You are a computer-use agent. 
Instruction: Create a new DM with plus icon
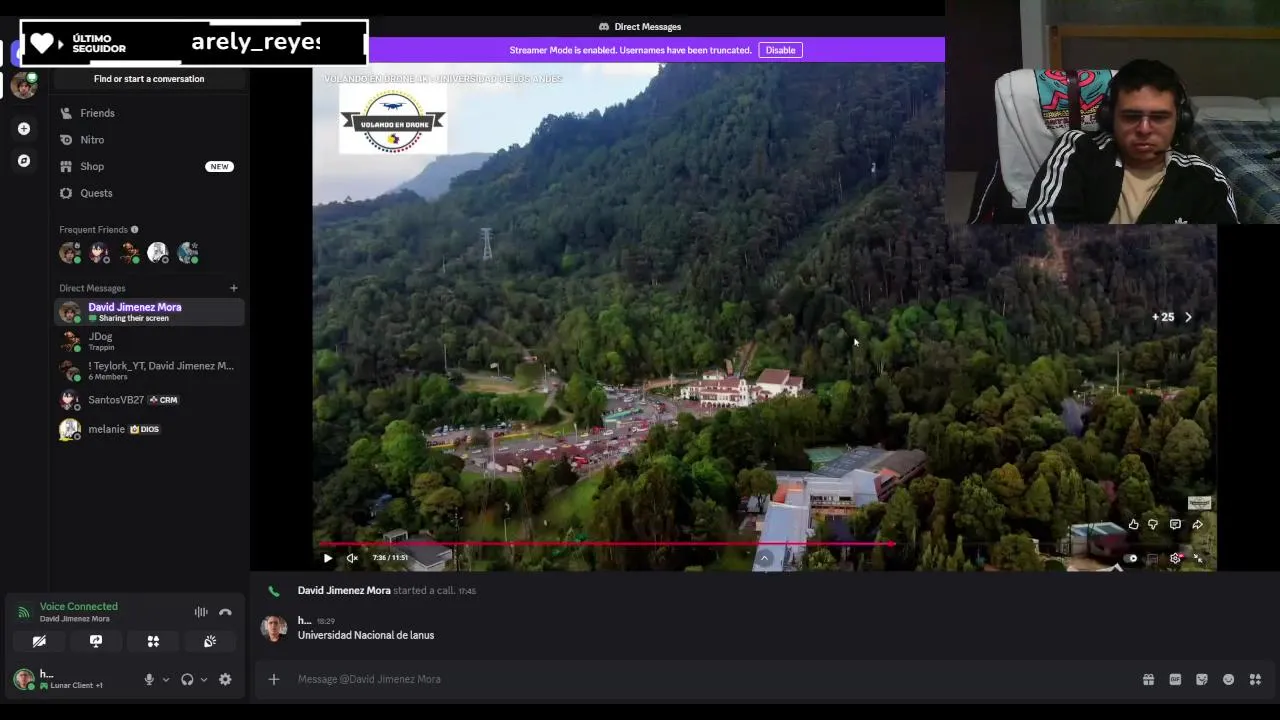[234, 288]
